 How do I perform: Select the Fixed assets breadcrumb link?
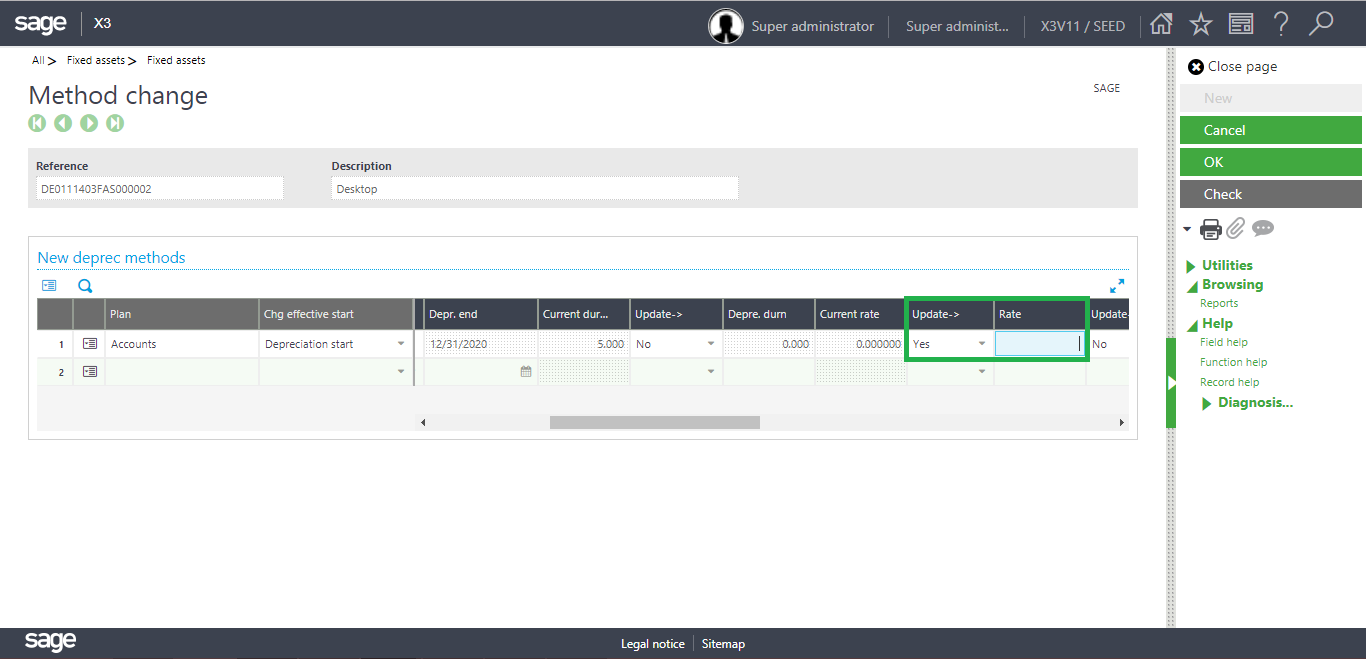pos(97,60)
